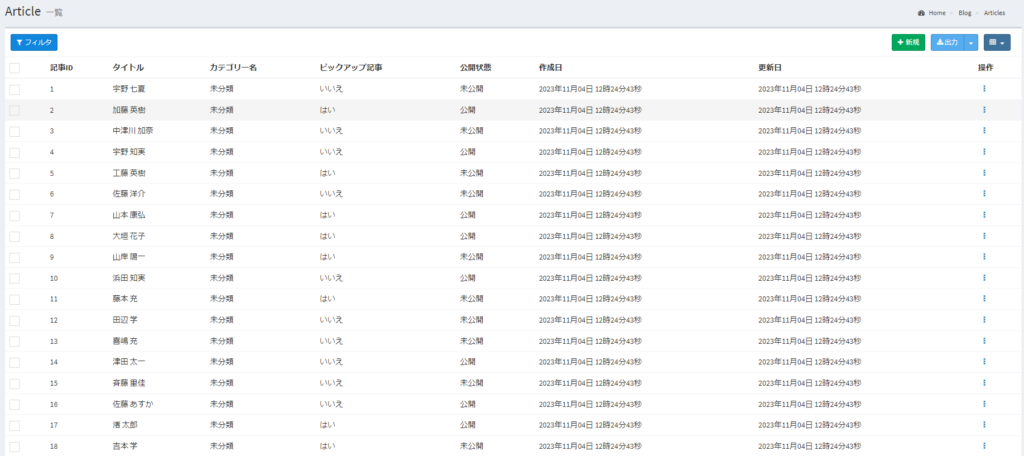
Task: Click the three-dot menu for 港 太郎
Action: [x=984, y=425]
